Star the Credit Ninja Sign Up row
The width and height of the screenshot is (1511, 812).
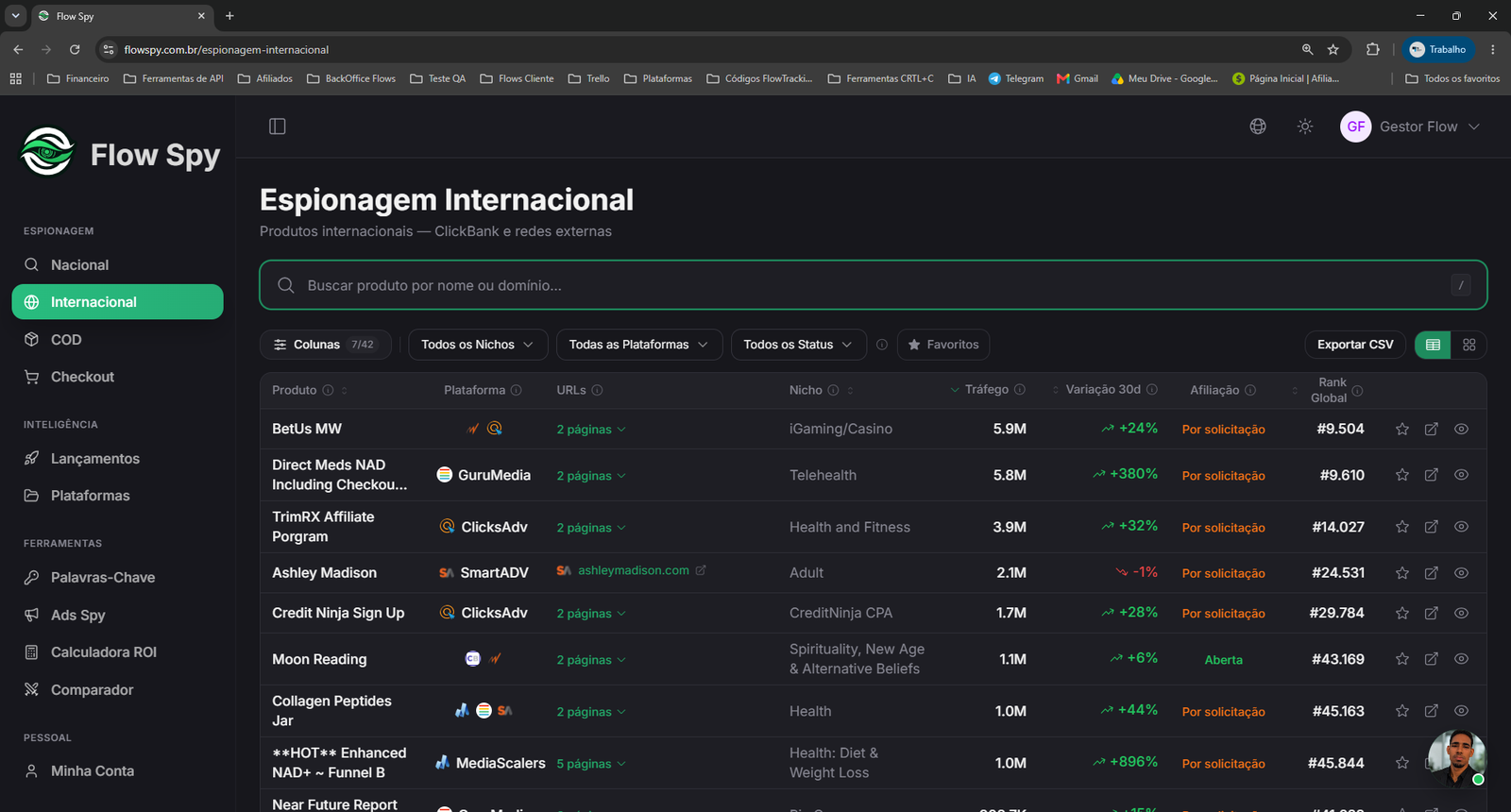[1402, 614]
